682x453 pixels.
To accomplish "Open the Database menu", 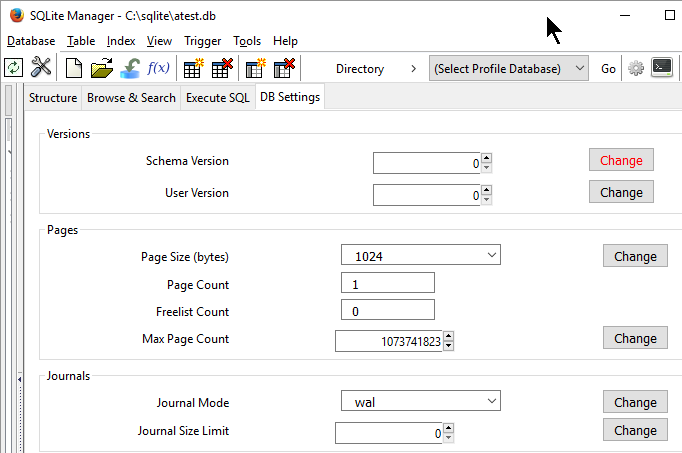I will pos(31,41).
